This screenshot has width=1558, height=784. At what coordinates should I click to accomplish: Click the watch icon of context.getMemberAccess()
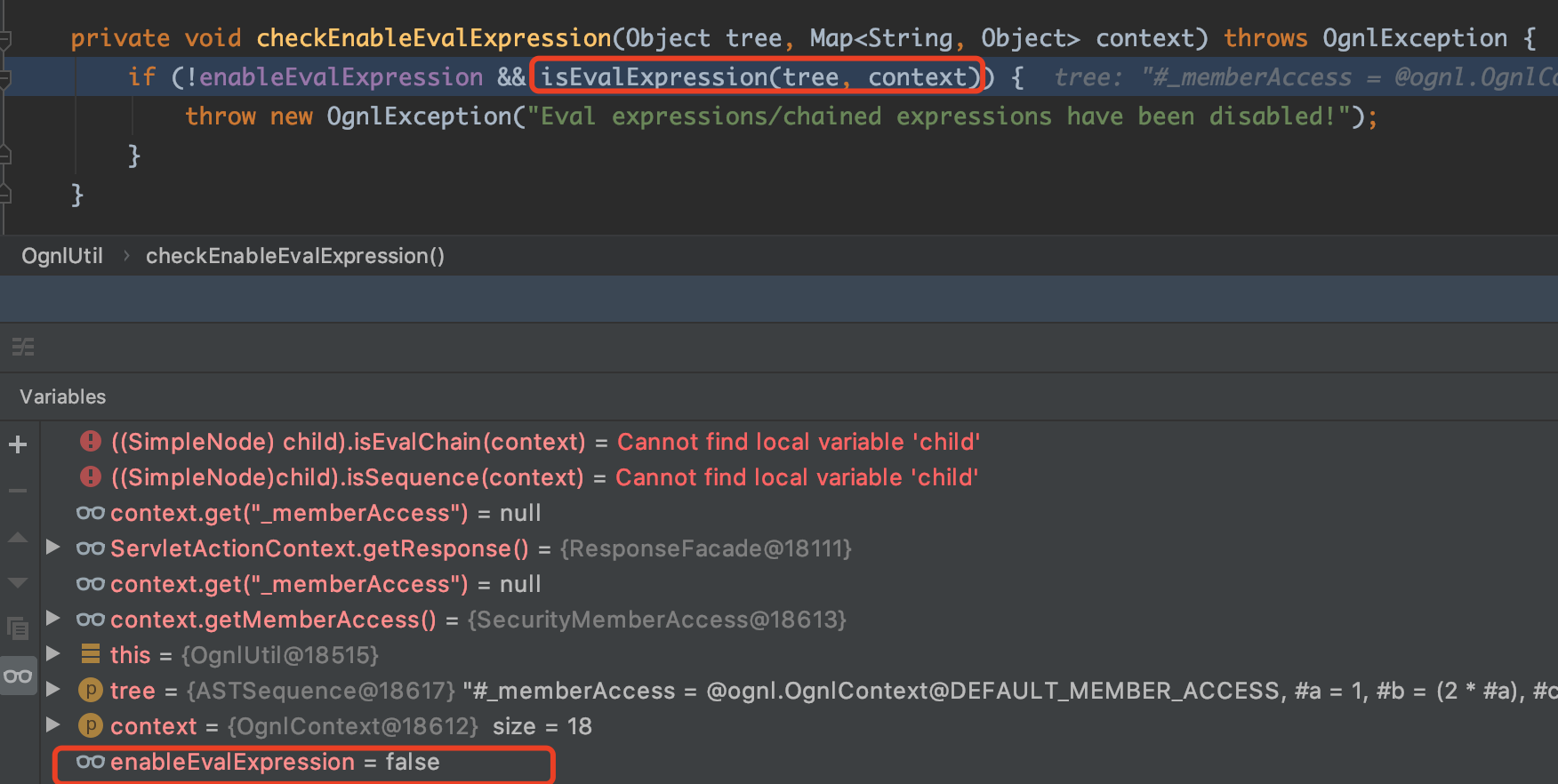click(x=91, y=620)
